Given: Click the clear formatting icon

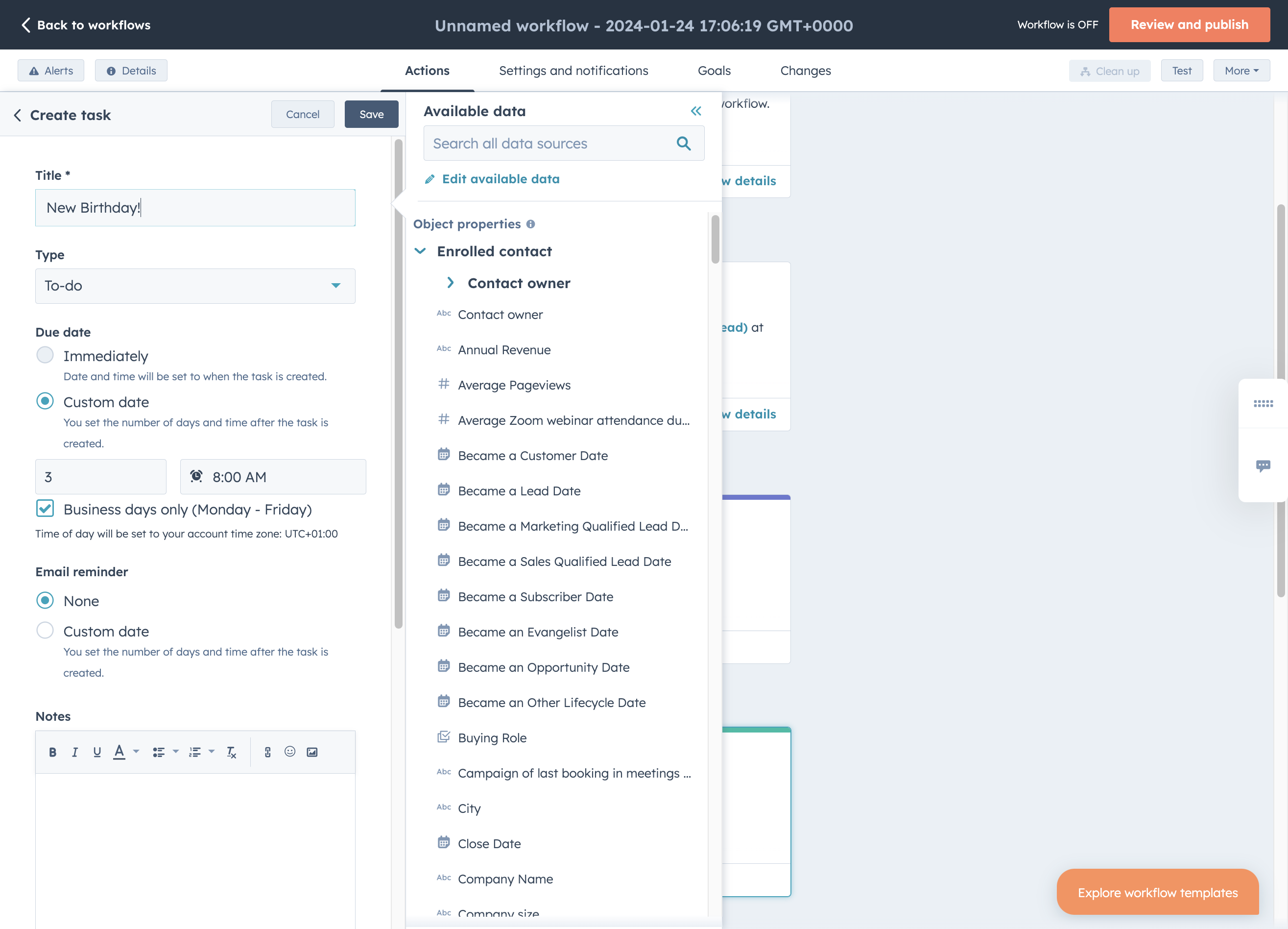Looking at the screenshot, I should (x=231, y=752).
